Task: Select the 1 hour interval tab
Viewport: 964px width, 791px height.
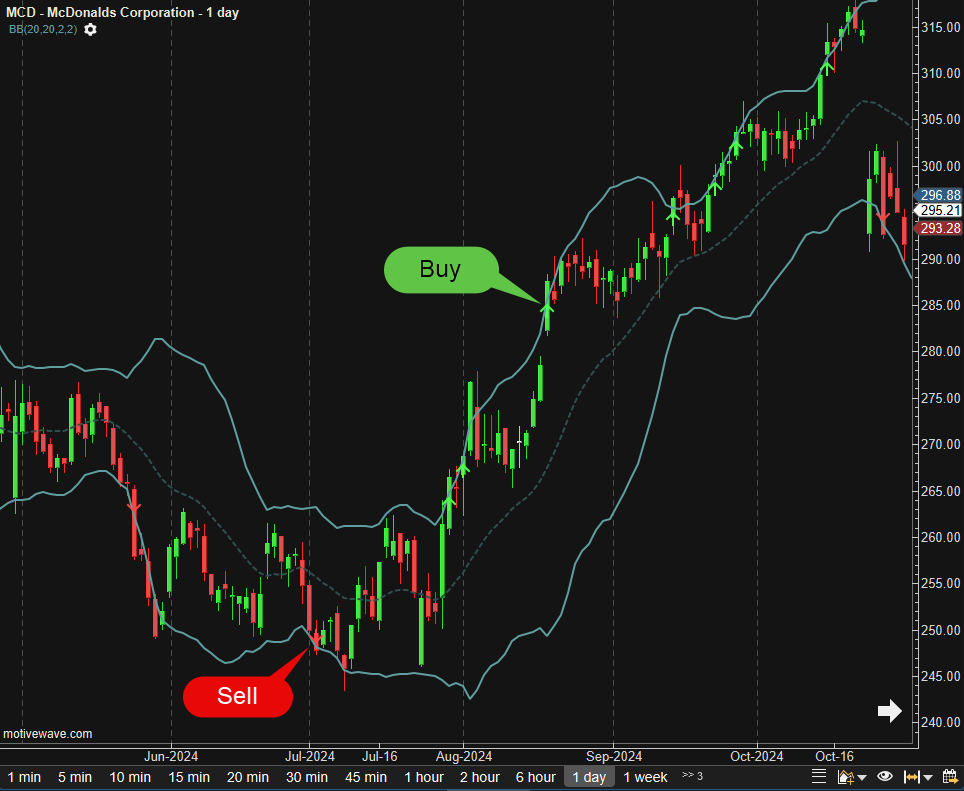Action: (x=424, y=777)
